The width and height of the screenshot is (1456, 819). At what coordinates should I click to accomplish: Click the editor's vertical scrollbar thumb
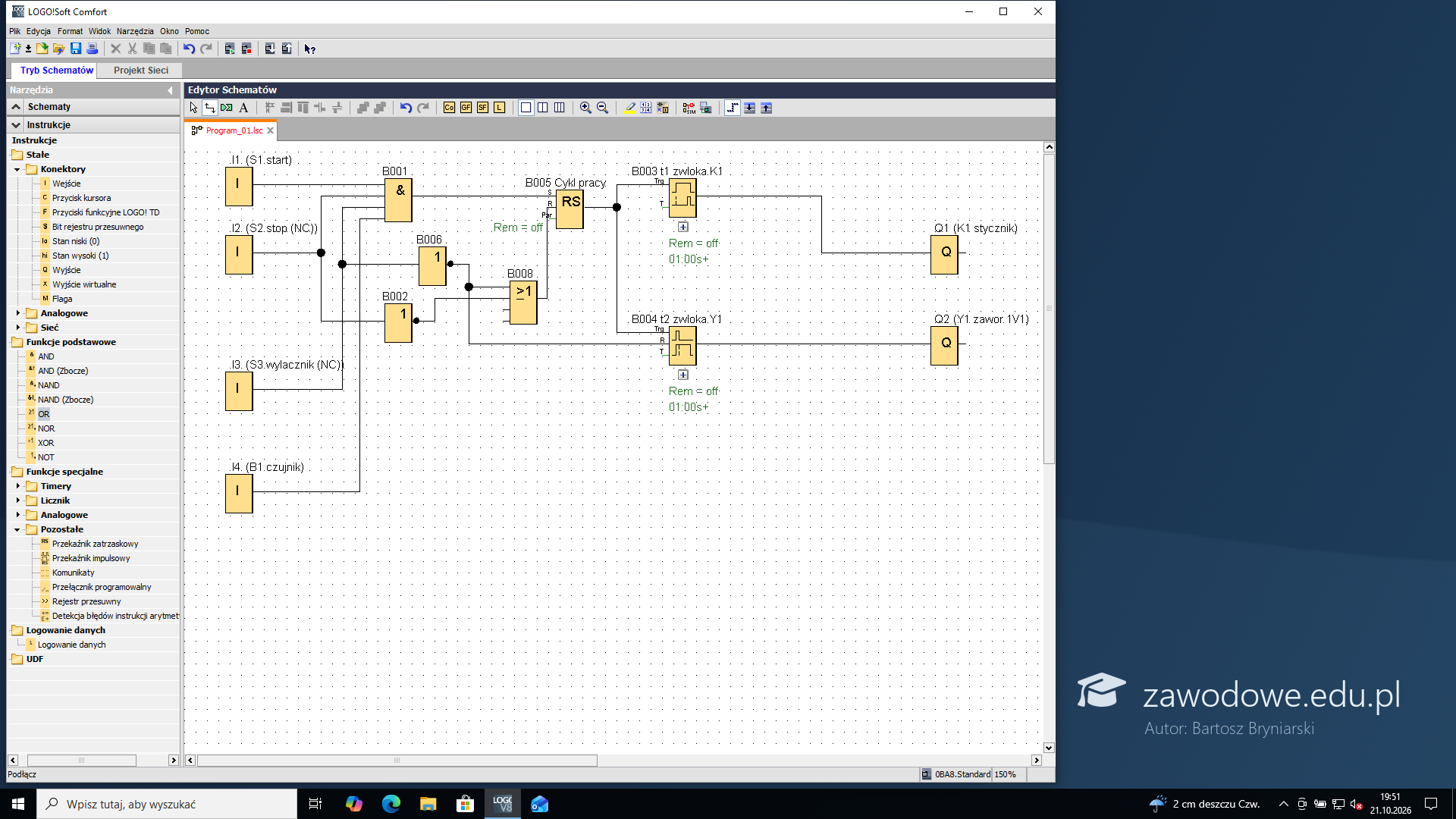(1049, 309)
